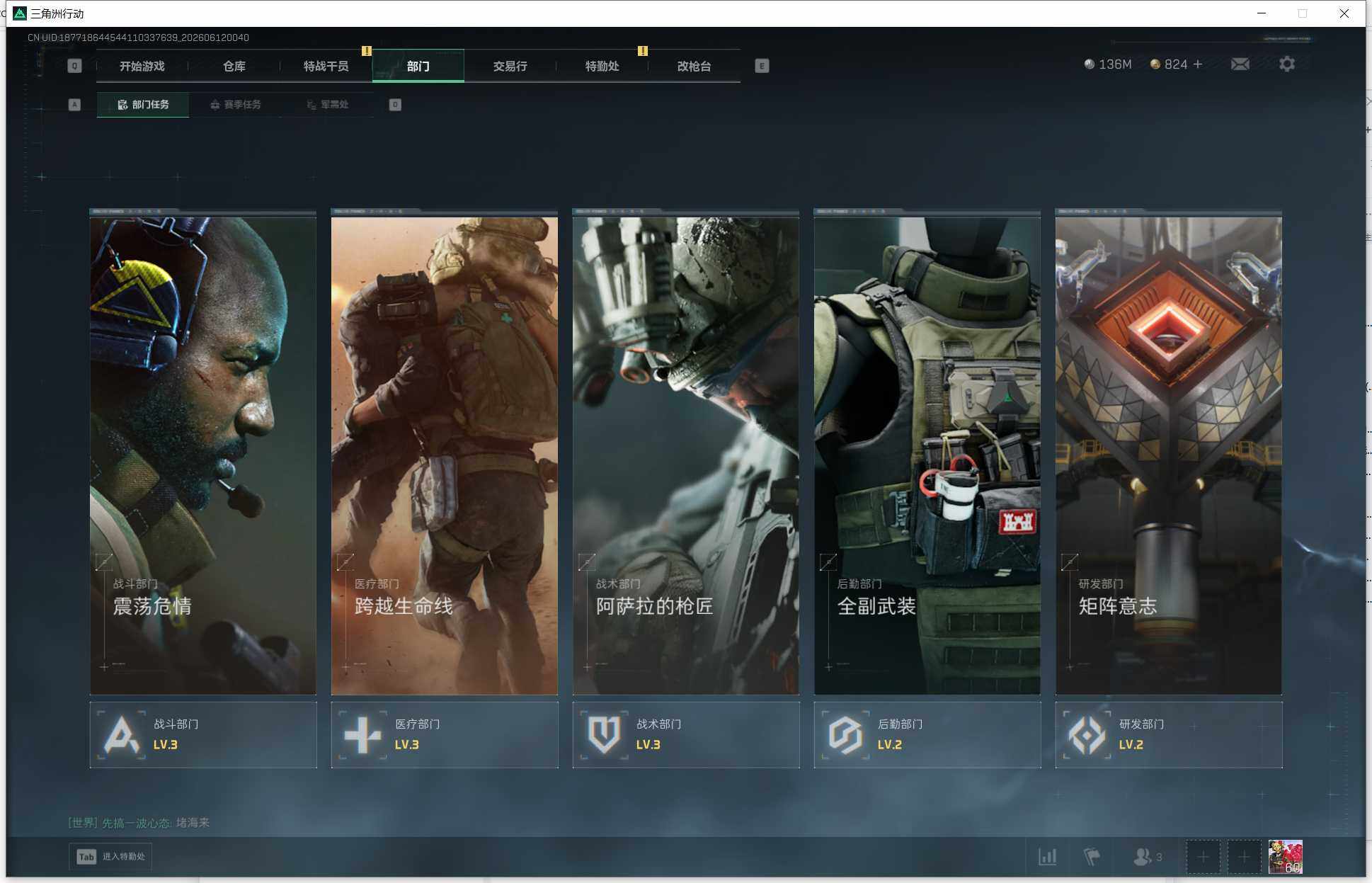The width and height of the screenshot is (1372, 883).
Task: Open the 开始游戏 tab
Action: tap(142, 66)
